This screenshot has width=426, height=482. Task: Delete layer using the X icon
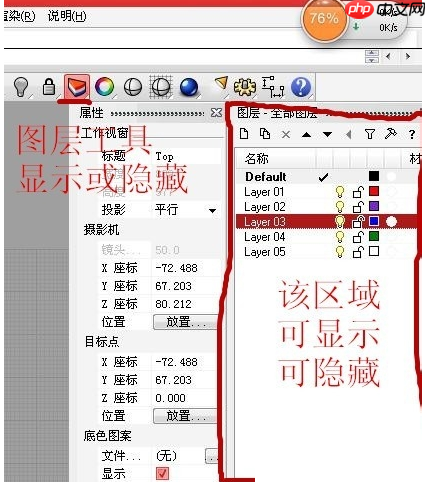point(286,135)
